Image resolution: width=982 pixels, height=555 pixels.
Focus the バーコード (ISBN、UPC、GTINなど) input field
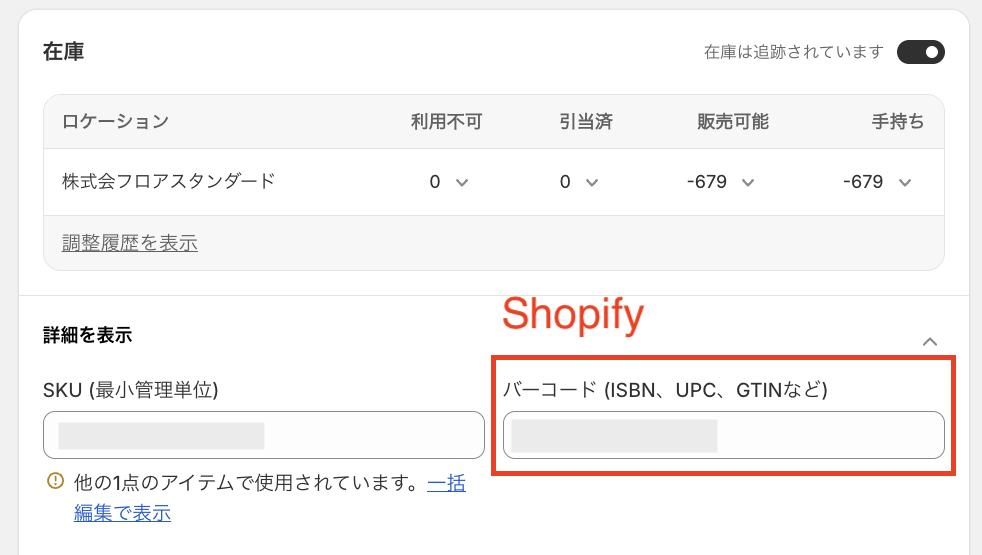tap(724, 435)
